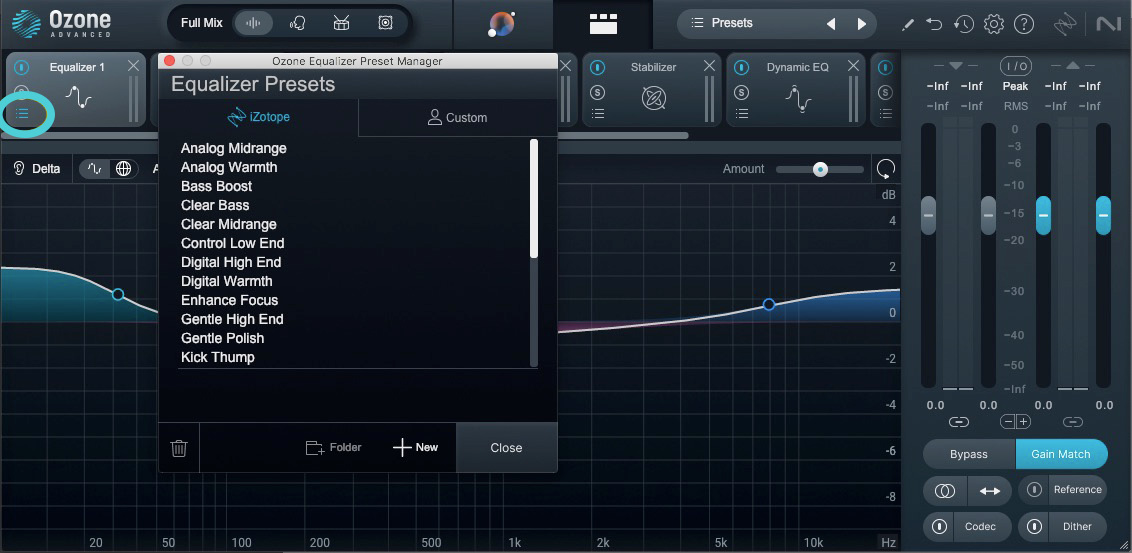Select the vocal head target icon
This screenshot has width=1132, height=553.
pyautogui.click(x=297, y=23)
